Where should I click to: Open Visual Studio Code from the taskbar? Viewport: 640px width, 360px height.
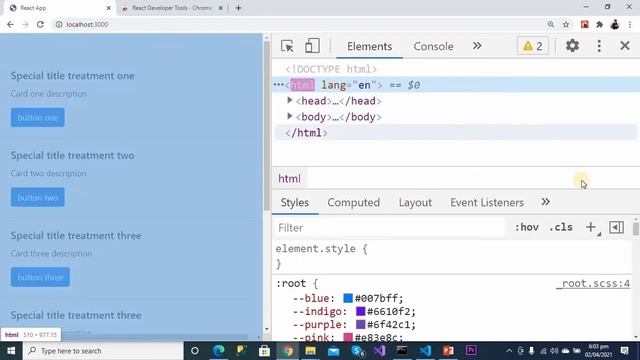coord(425,351)
